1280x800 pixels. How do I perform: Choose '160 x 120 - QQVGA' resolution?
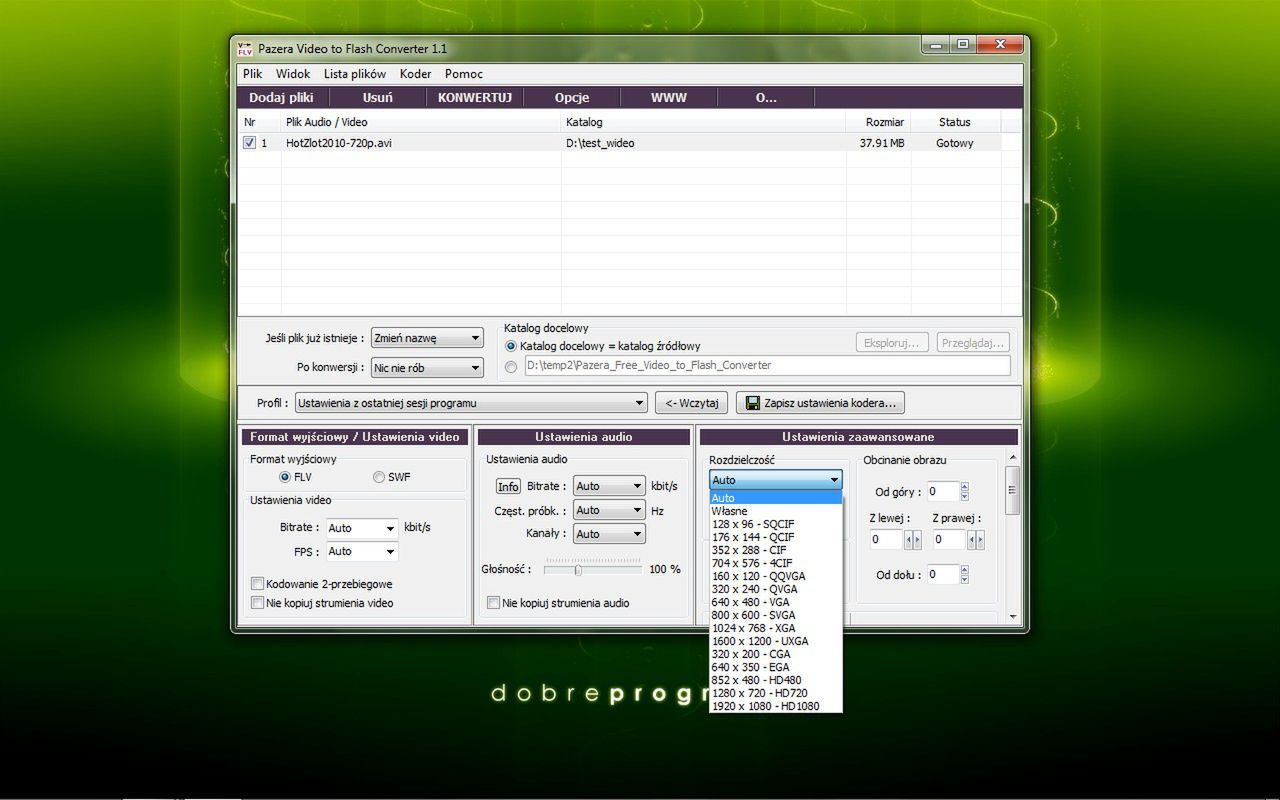click(x=776, y=576)
